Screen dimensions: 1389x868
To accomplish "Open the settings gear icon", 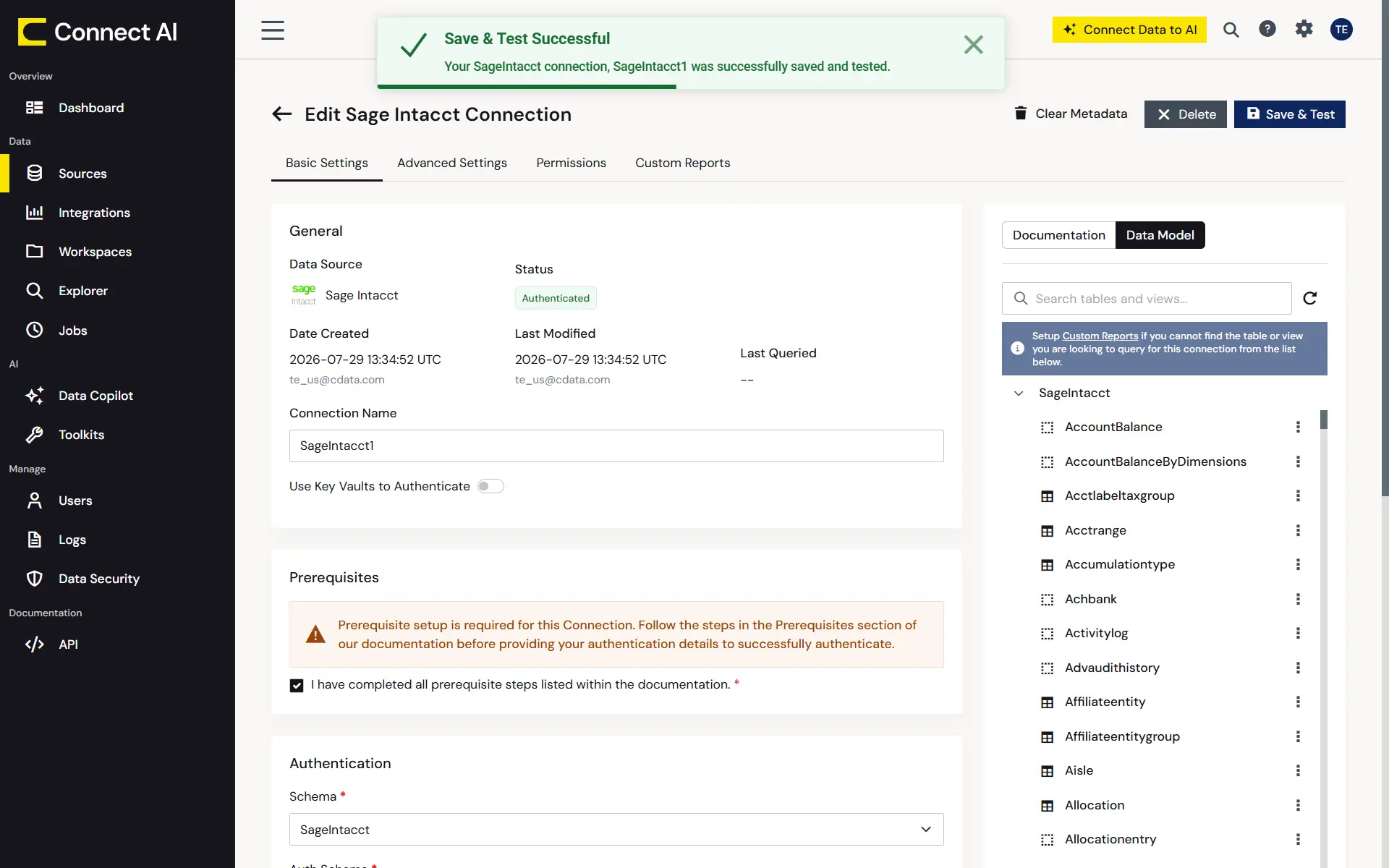I will point(1304,29).
